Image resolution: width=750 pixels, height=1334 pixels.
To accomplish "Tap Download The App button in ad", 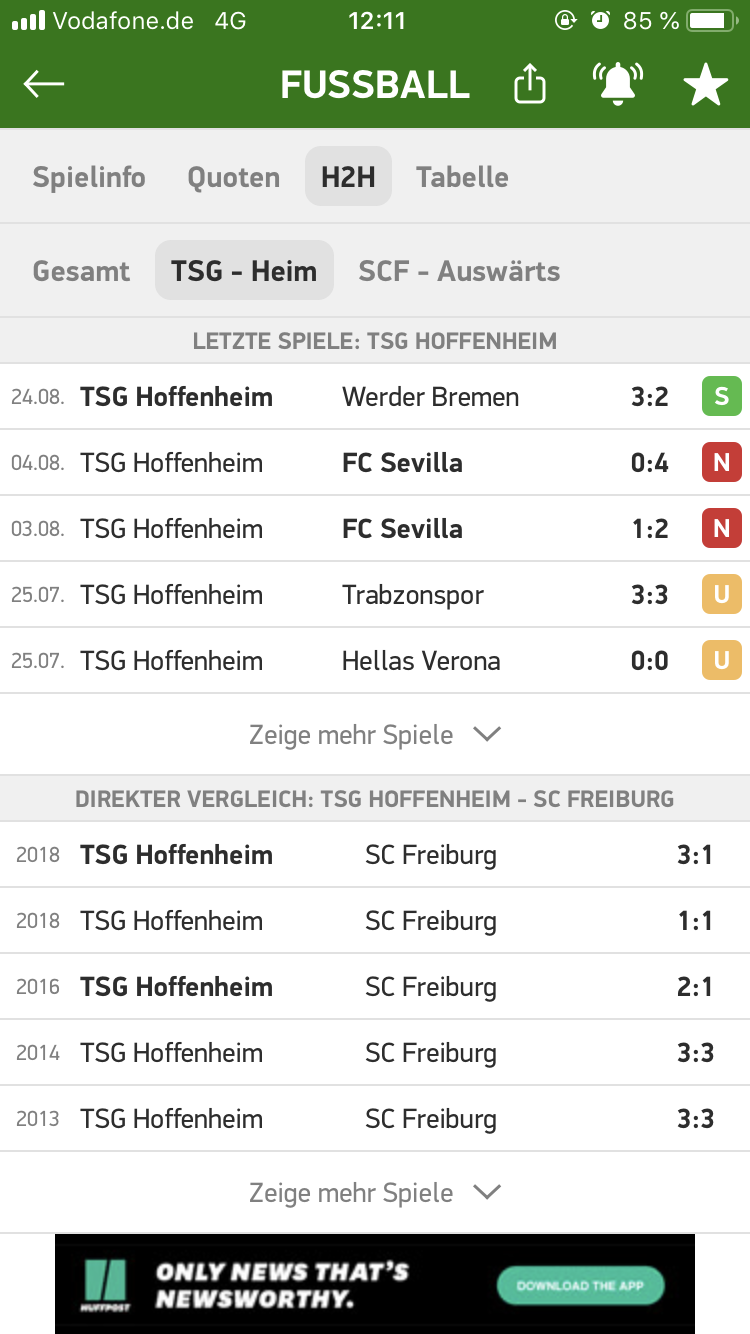I will click(580, 1285).
